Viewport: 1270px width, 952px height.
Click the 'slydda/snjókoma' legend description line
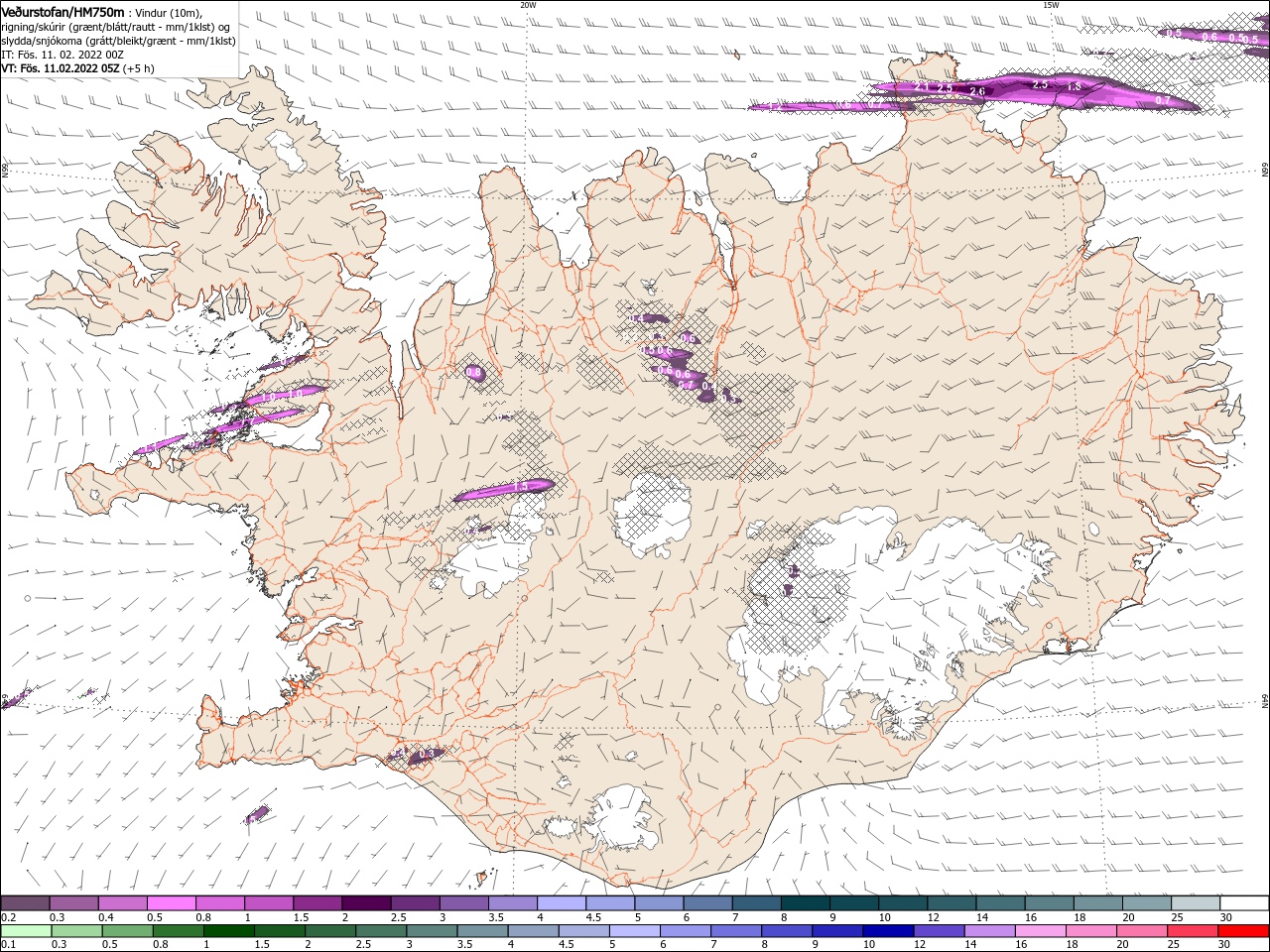117,40
